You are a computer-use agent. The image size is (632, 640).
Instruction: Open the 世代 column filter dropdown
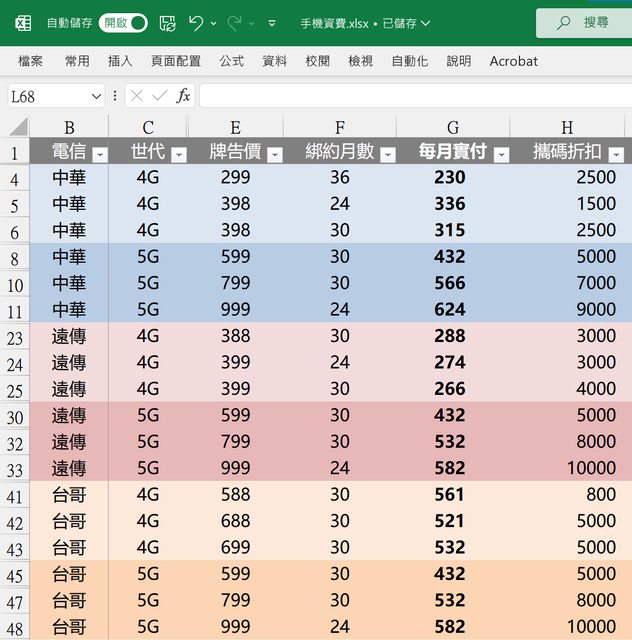(178, 154)
